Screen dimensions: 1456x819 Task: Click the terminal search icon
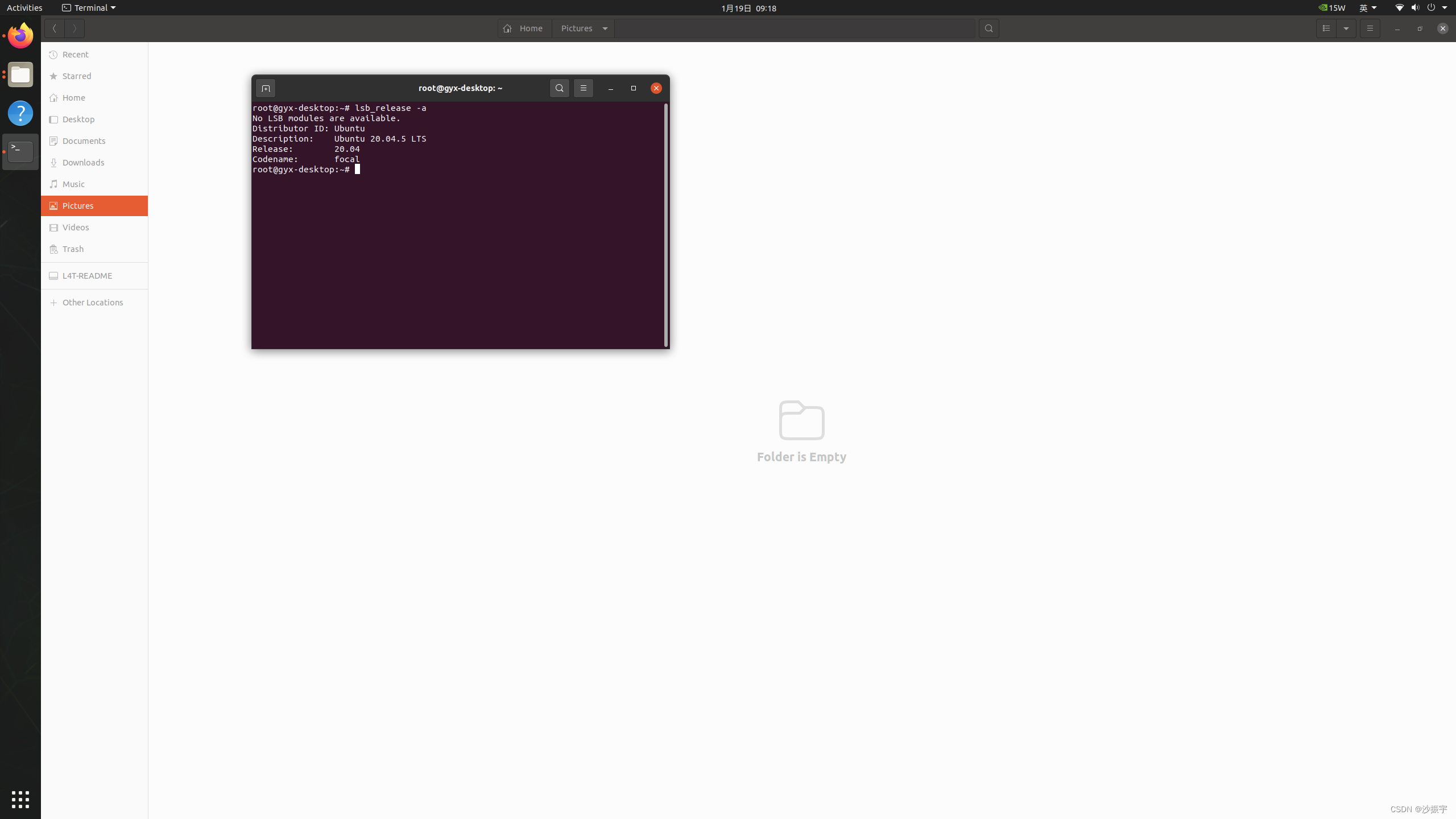coord(559,88)
